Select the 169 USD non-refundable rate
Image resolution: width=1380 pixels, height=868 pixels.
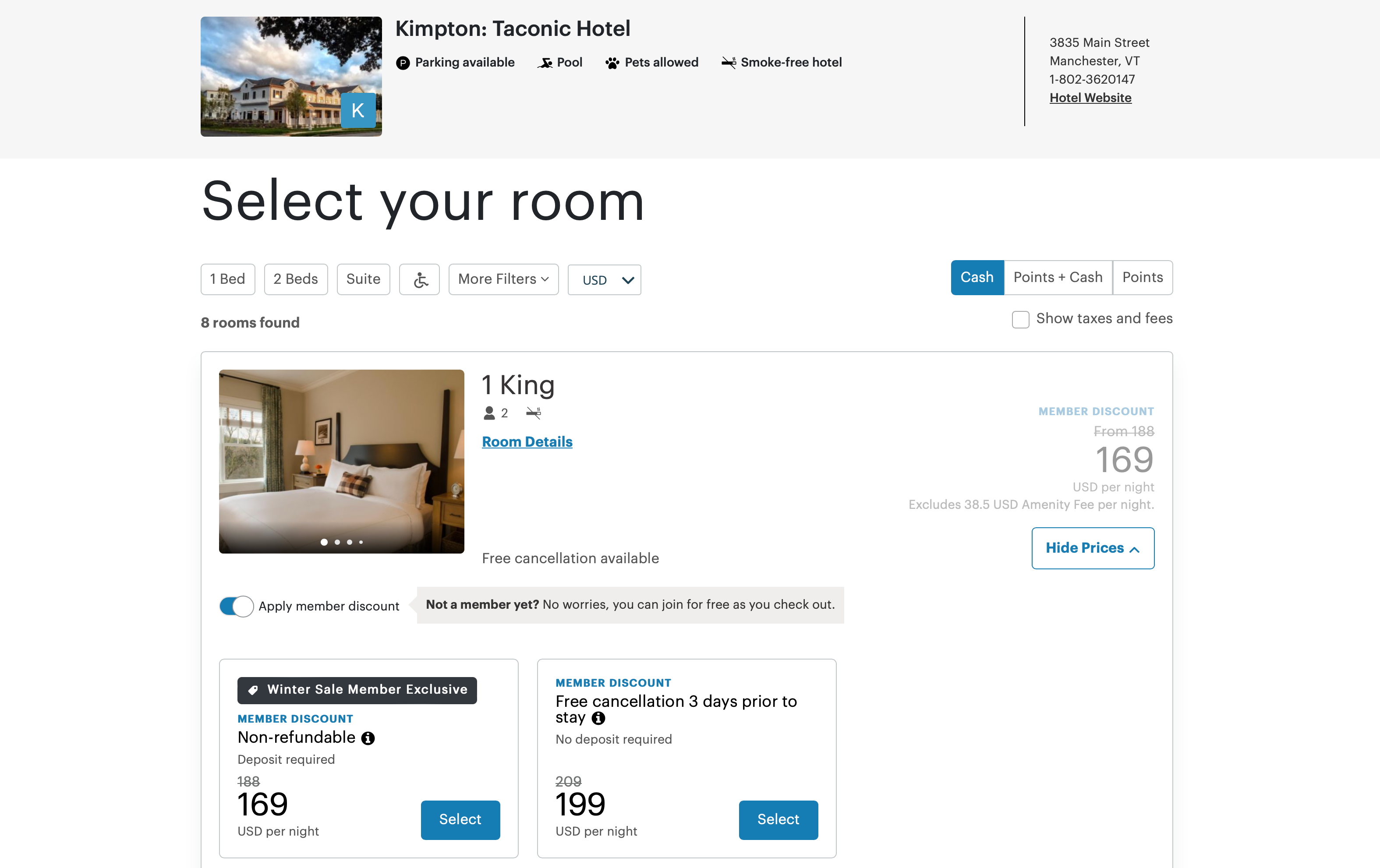point(460,820)
